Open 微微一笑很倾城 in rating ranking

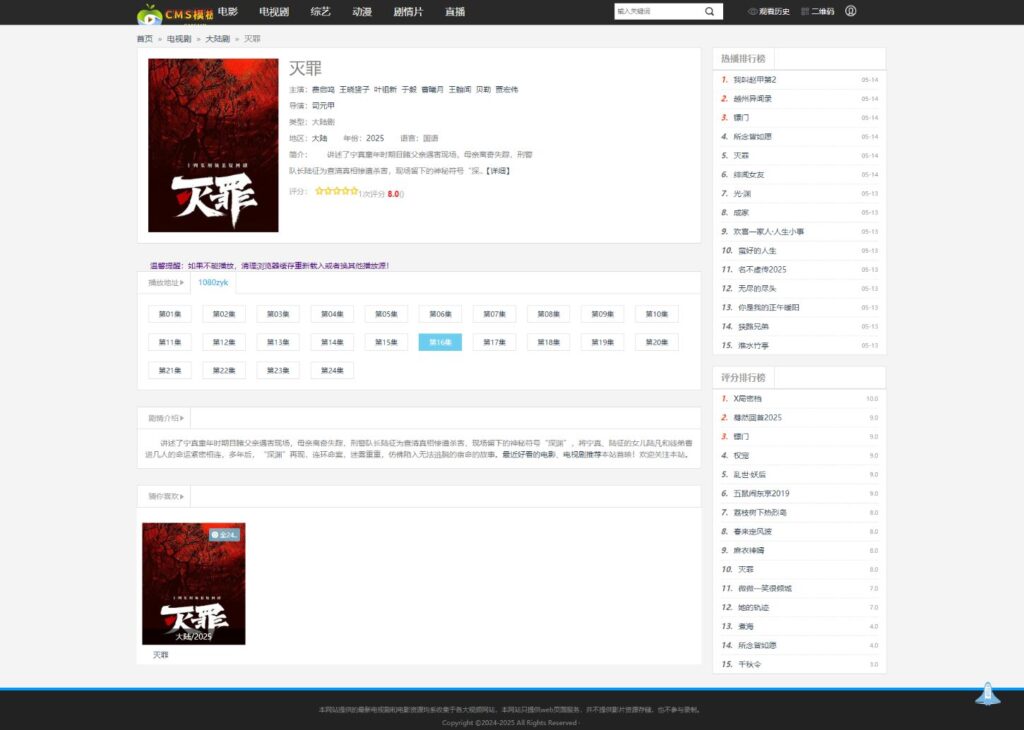click(765, 588)
